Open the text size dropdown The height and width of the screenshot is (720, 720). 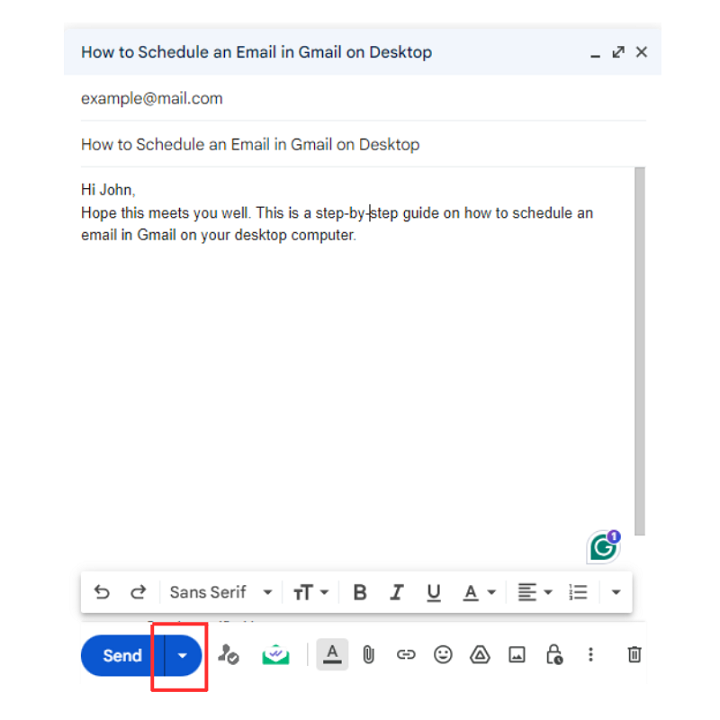pos(311,592)
